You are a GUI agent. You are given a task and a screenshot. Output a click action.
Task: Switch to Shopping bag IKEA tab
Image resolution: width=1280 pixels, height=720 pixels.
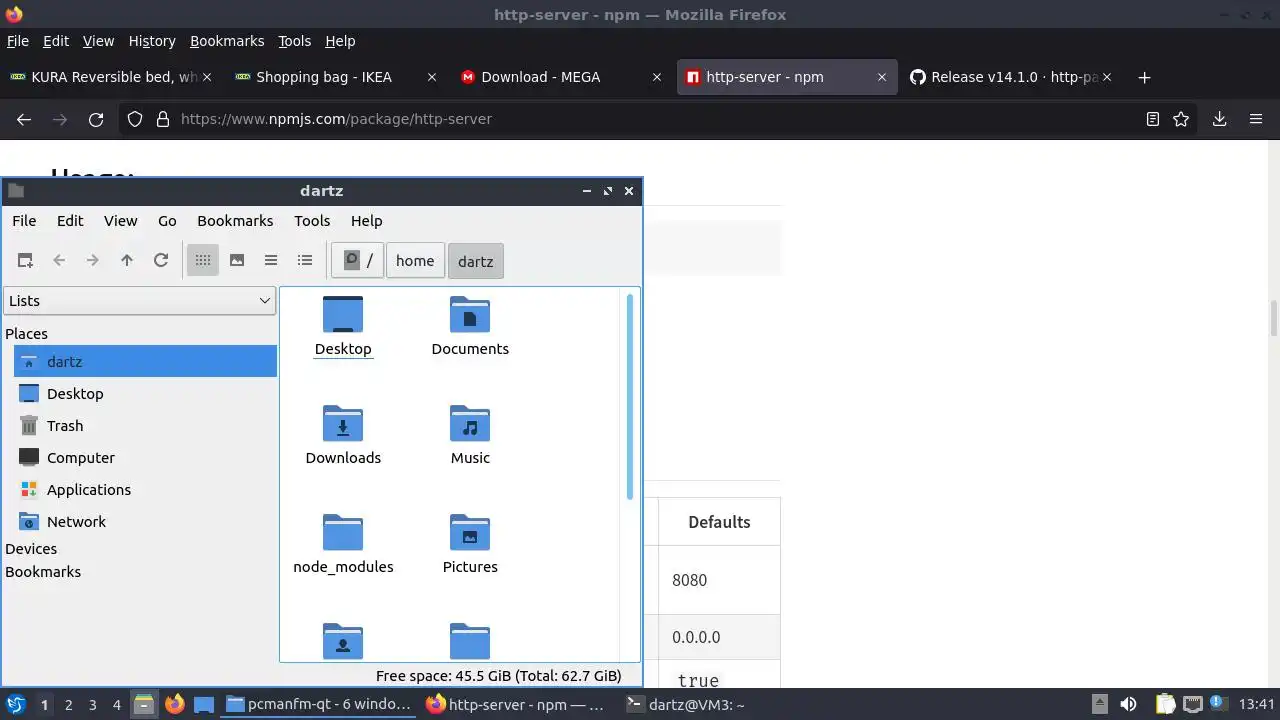[337, 77]
